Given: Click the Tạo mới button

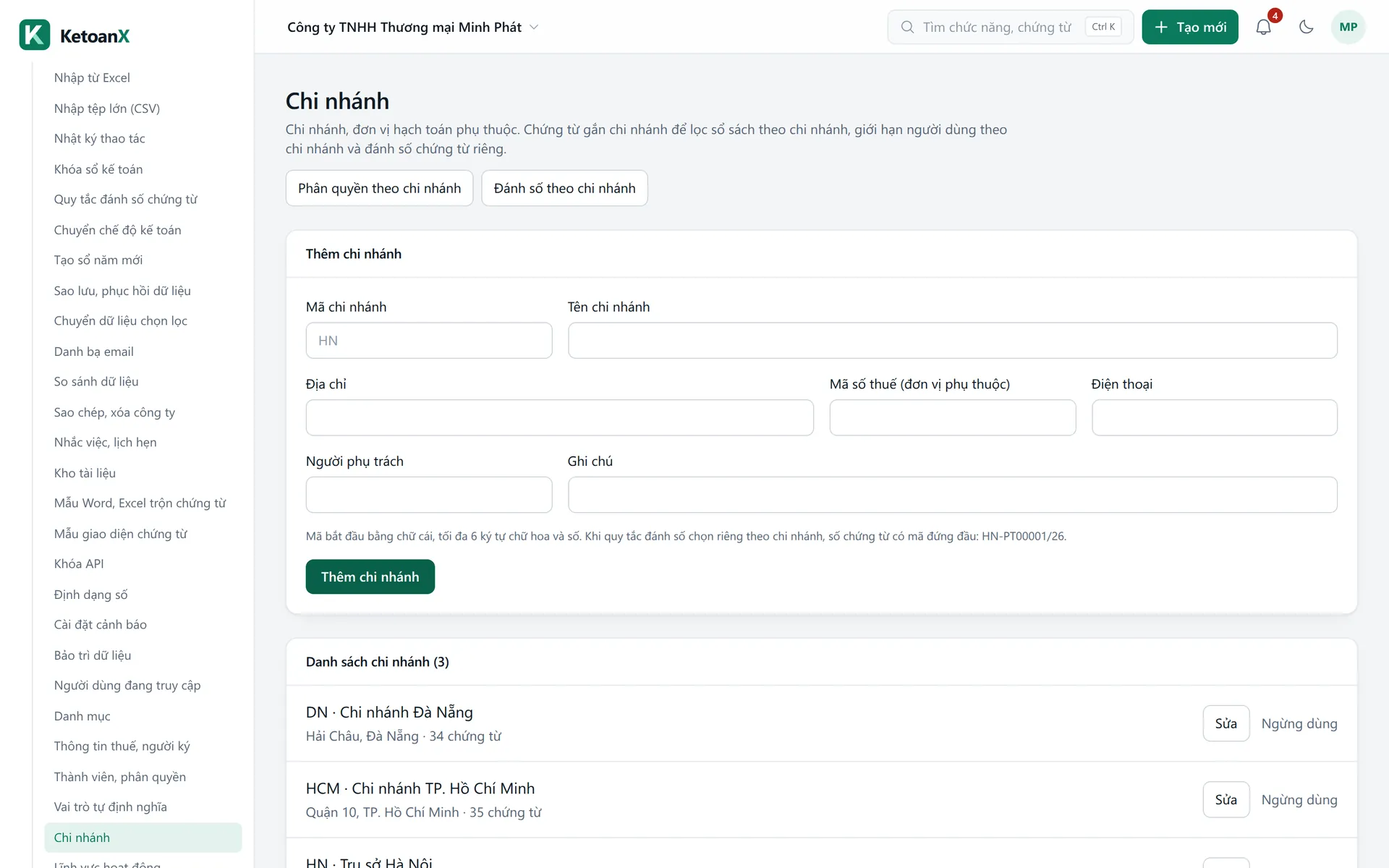Looking at the screenshot, I should click(x=1190, y=27).
